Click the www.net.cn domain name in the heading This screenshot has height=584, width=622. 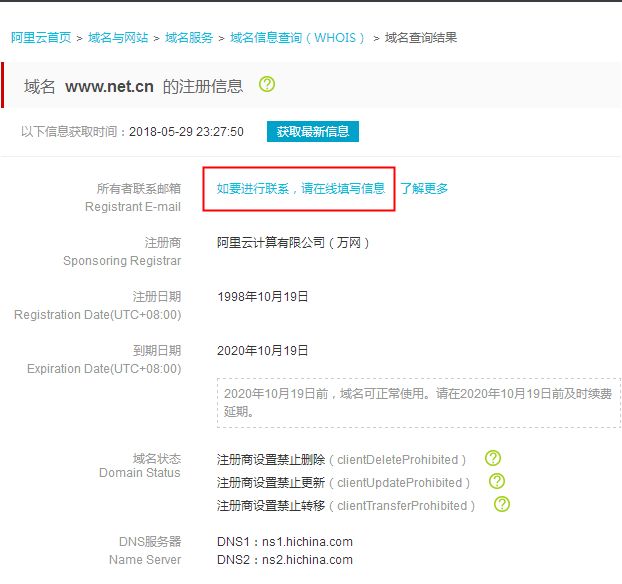coord(109,86)
